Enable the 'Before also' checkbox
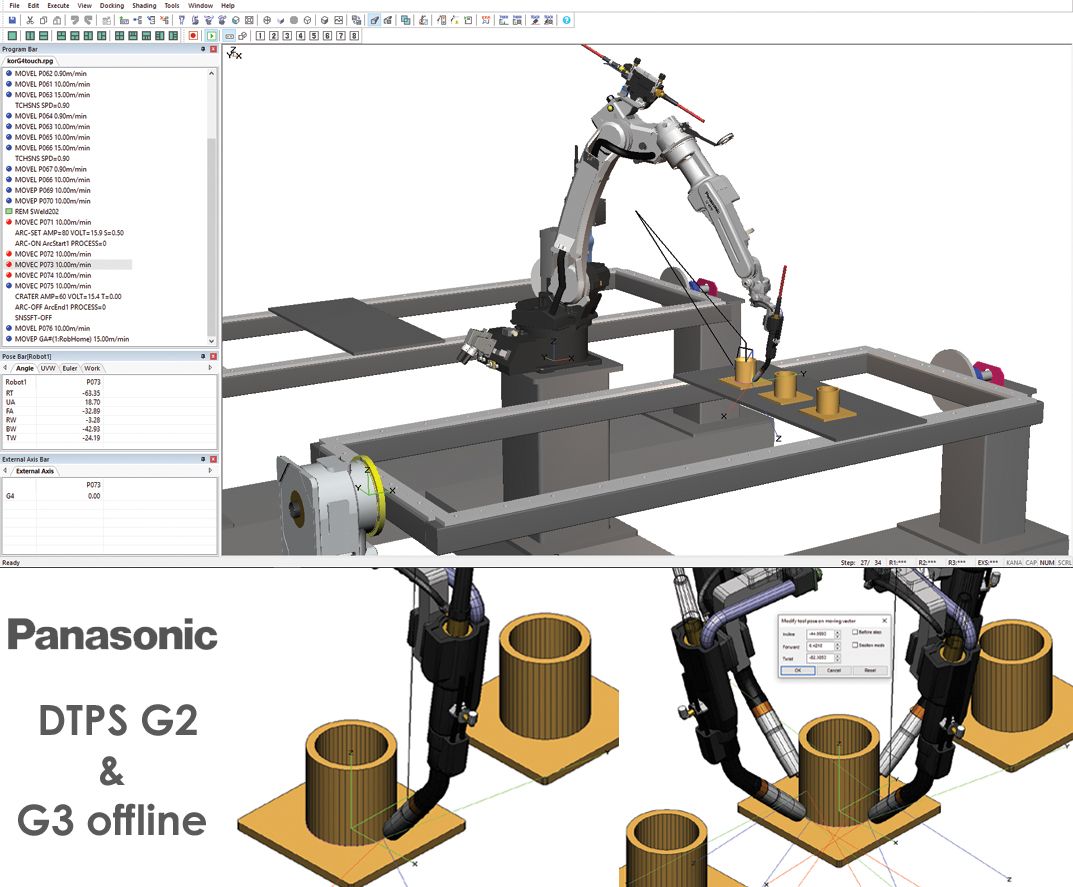1073x887 pixels. coord(853,632)
